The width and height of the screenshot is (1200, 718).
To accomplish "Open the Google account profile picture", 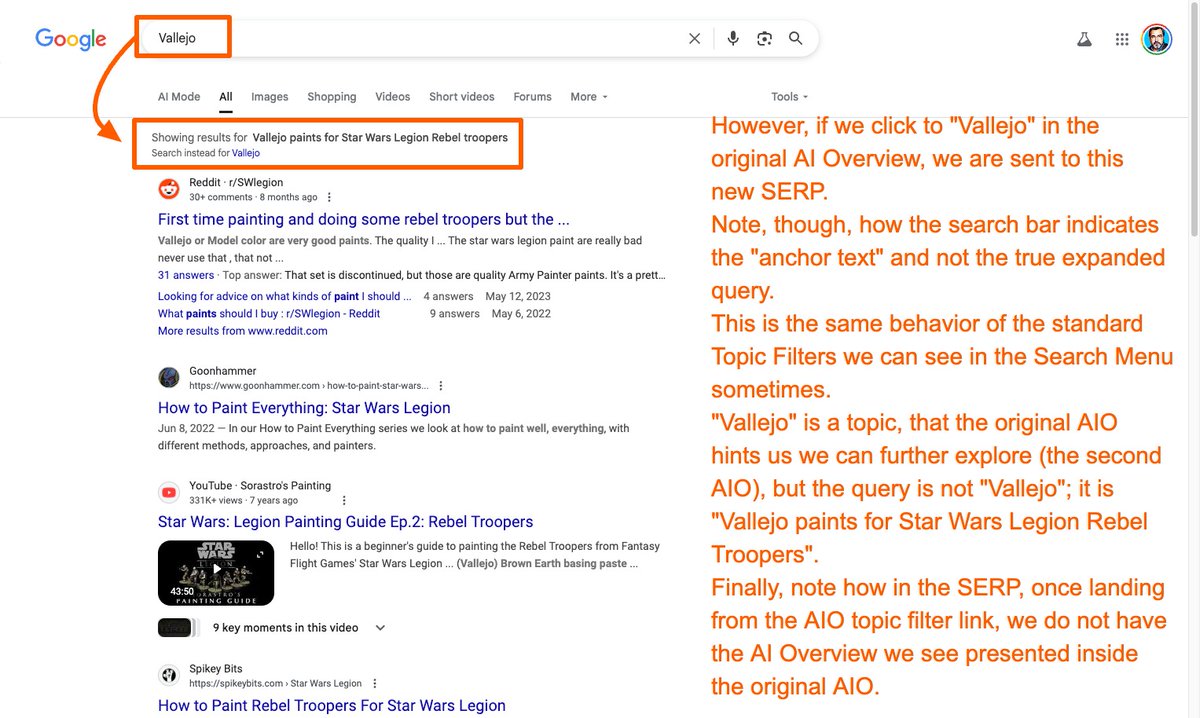I will tap(1157, 39).
